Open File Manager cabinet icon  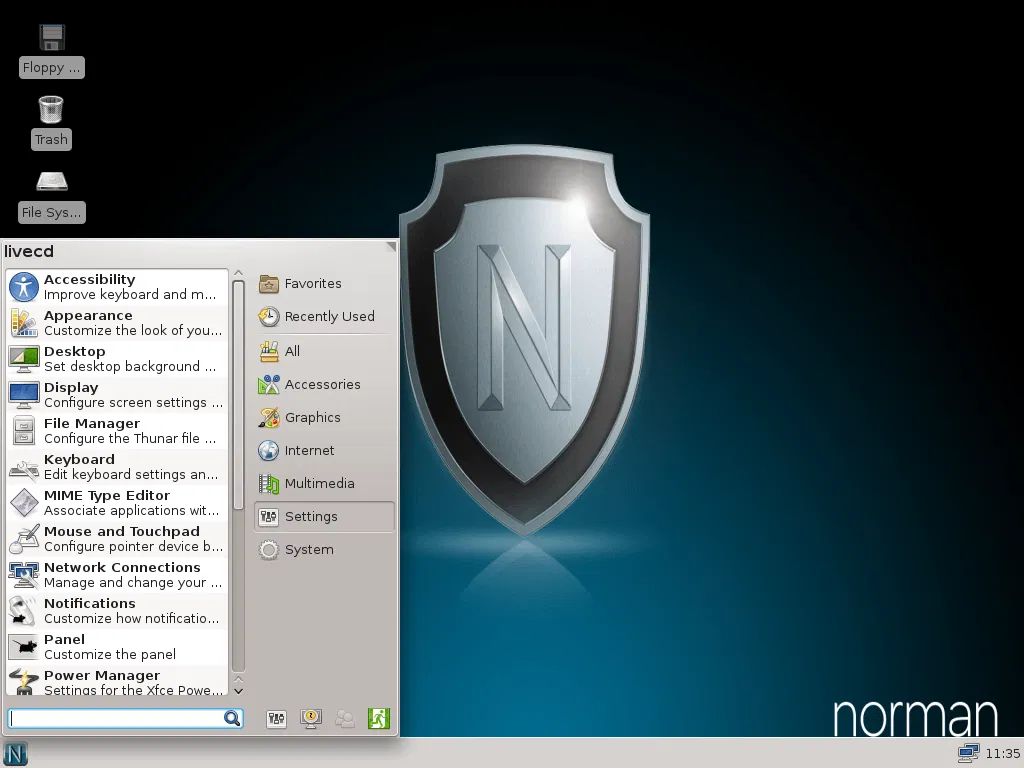click(24, 431)
